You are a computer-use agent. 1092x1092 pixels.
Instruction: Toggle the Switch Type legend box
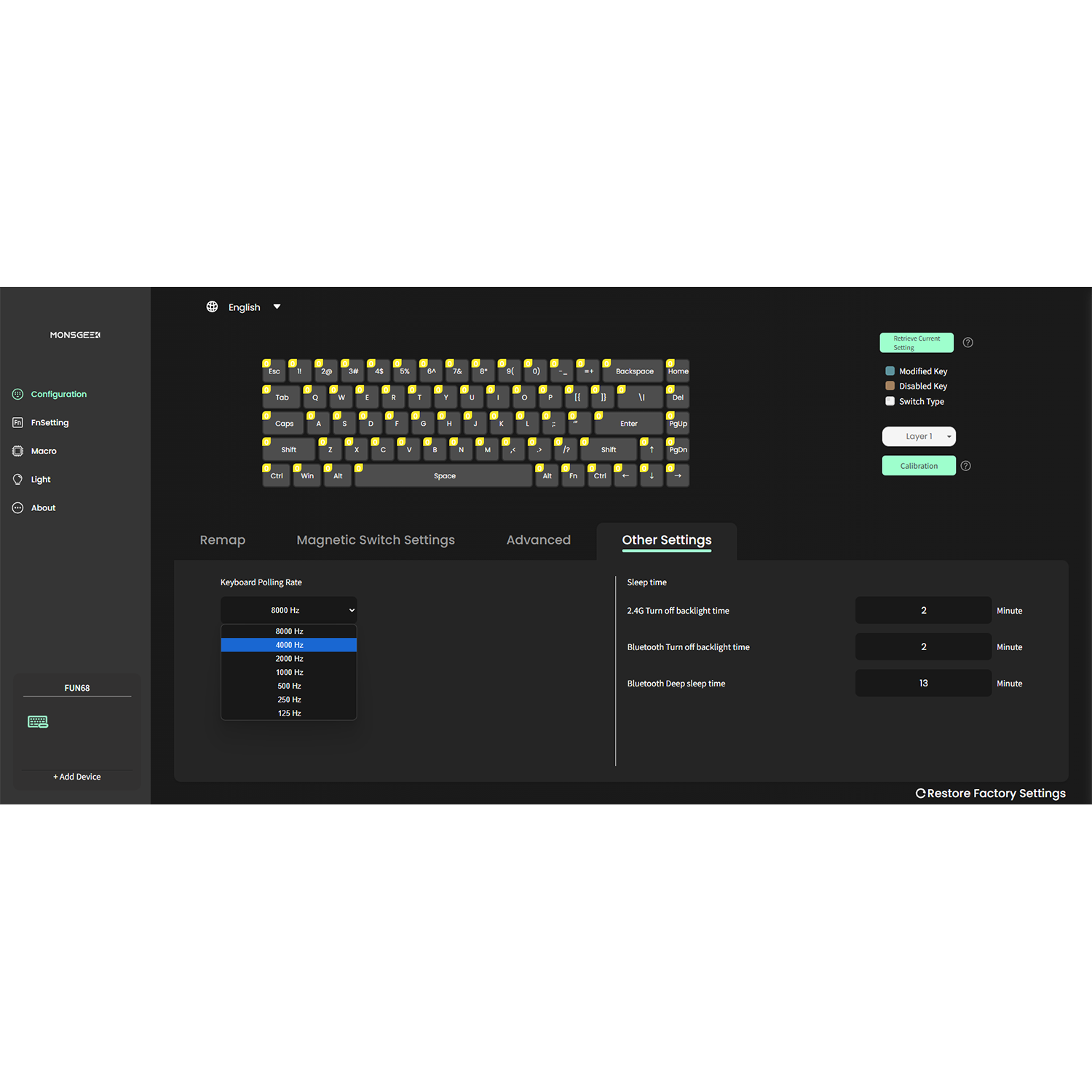pos(890,401)
